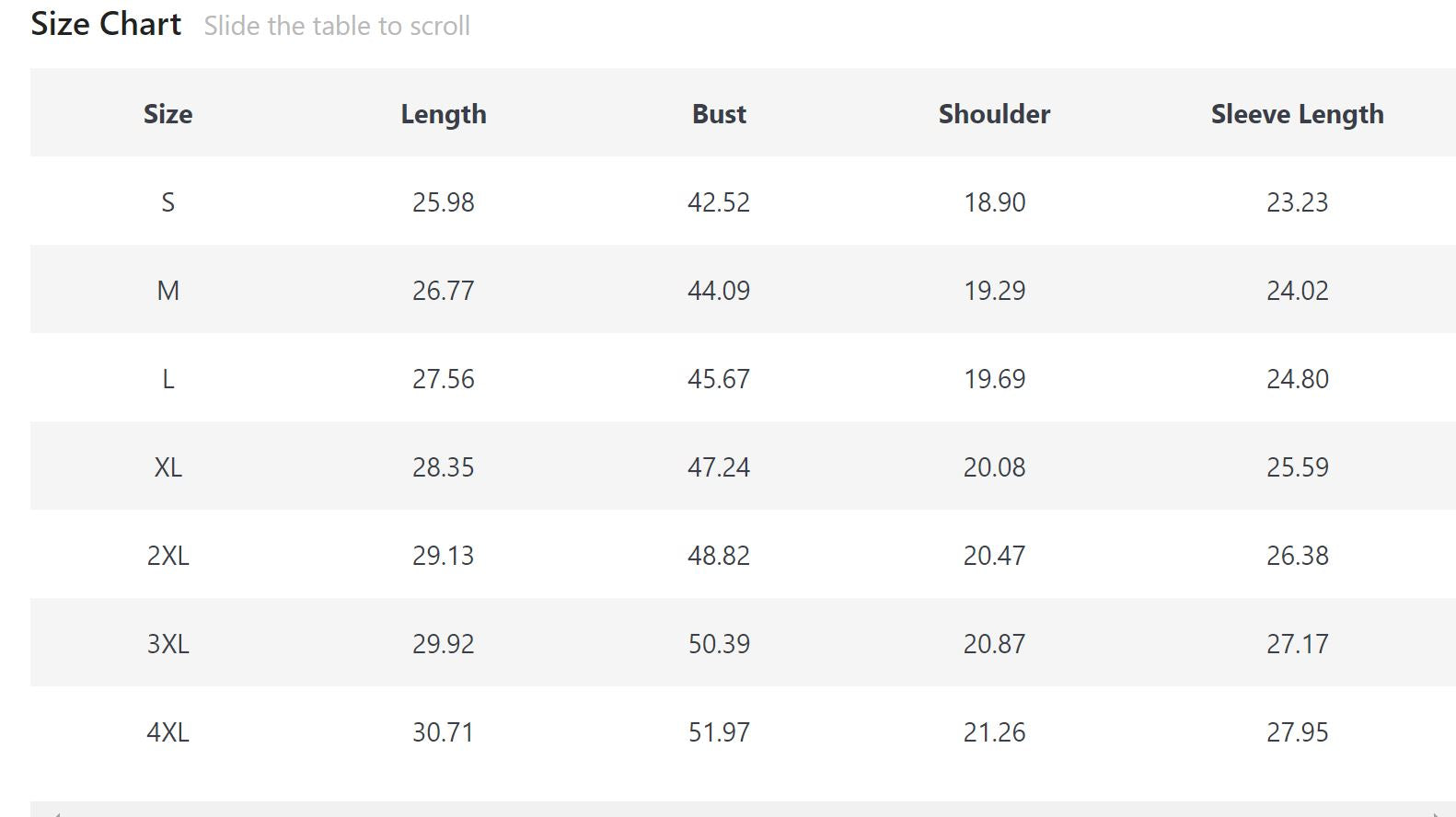Click the 42.52 bust value for S
Image resolution: width=1456 pixels, height=817 pixels.
719,202
